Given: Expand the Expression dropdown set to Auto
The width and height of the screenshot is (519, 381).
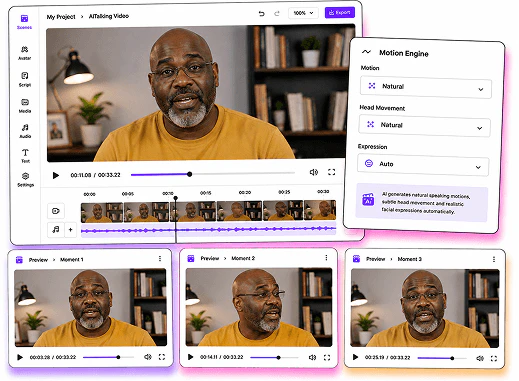Looking at the screenshot, I should [x=423, y=165].
